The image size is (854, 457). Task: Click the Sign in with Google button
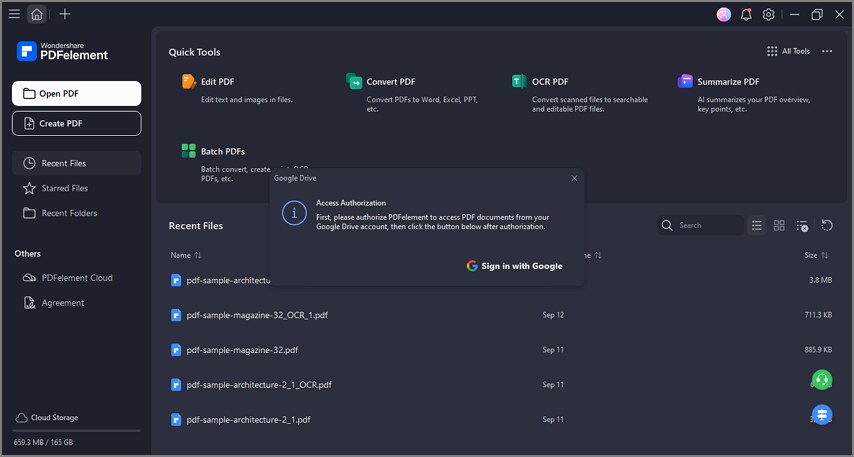[x=514, y=266]
